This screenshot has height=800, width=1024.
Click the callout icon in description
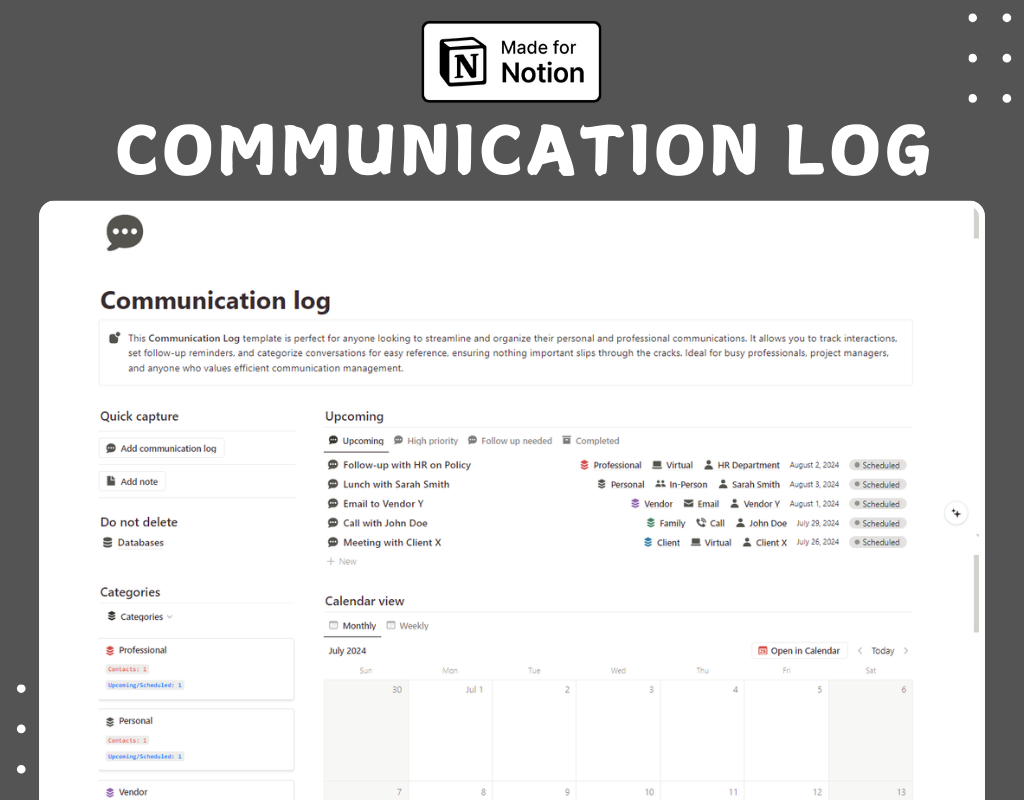pos(114,338)
